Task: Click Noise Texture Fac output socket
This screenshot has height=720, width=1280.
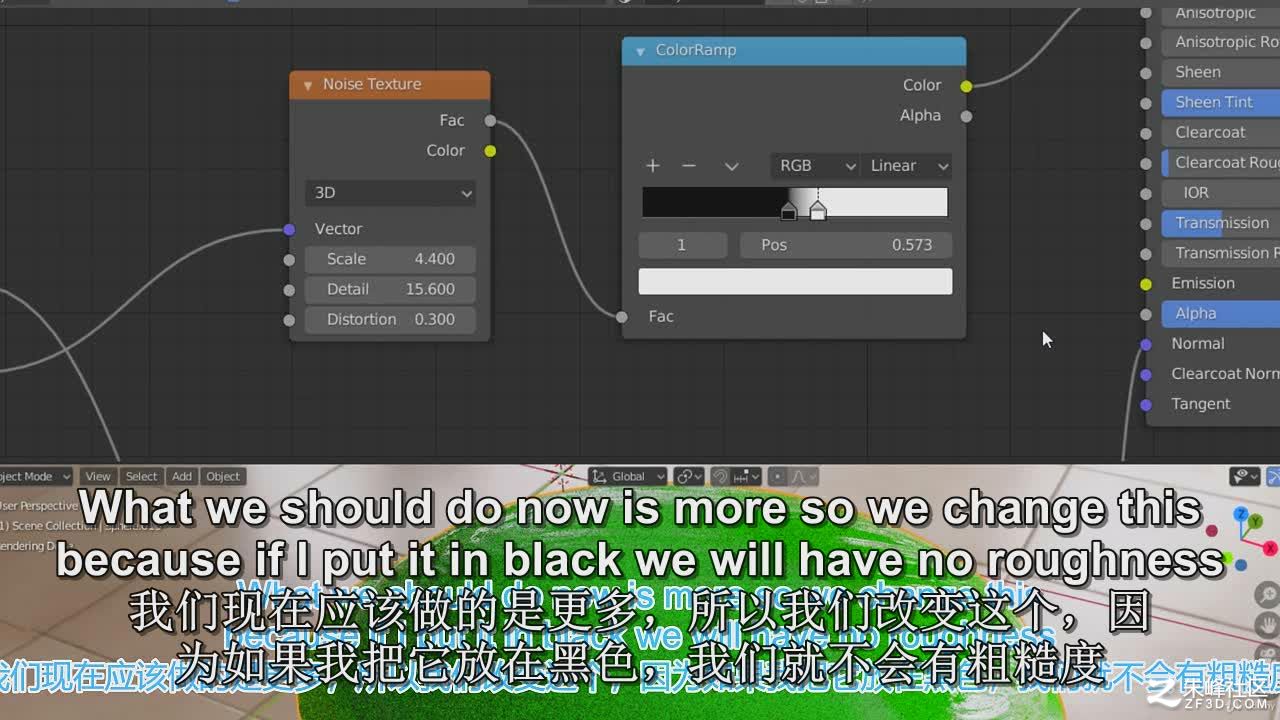Action: point(490,121)
